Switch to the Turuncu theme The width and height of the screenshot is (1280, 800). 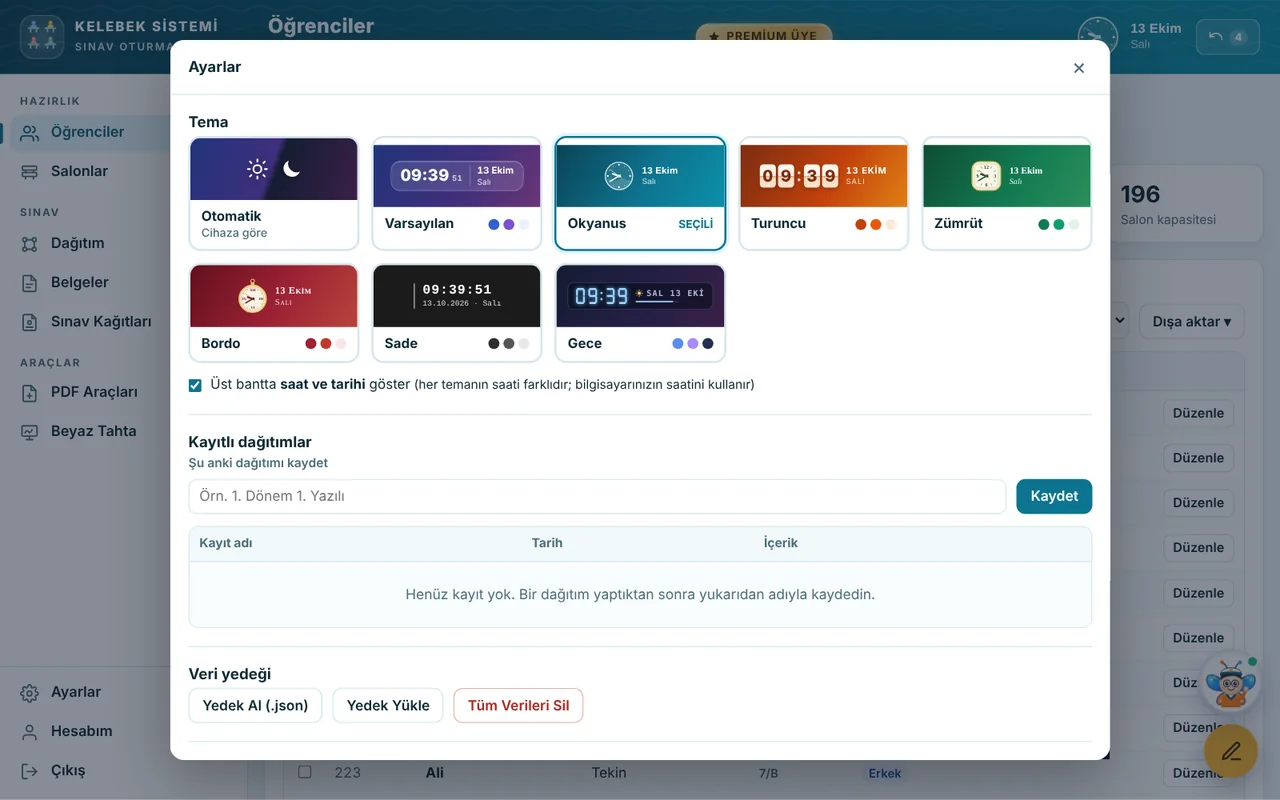coord(823,194)
